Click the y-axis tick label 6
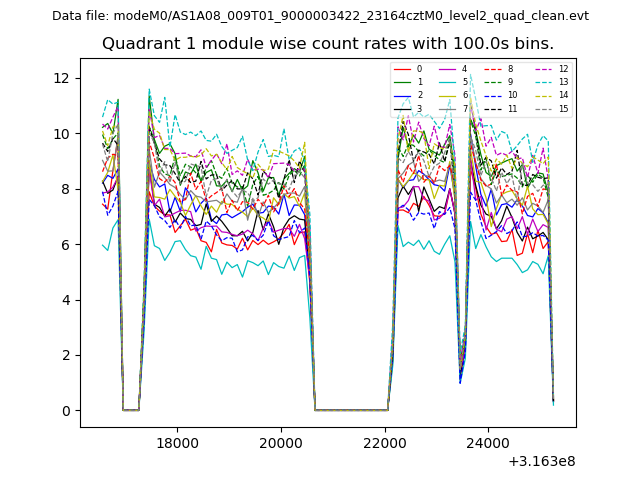 point(66,244)
